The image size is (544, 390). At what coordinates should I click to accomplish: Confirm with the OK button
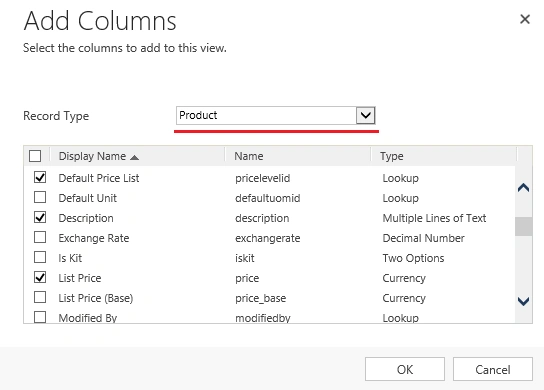click(x=405, y=370)
